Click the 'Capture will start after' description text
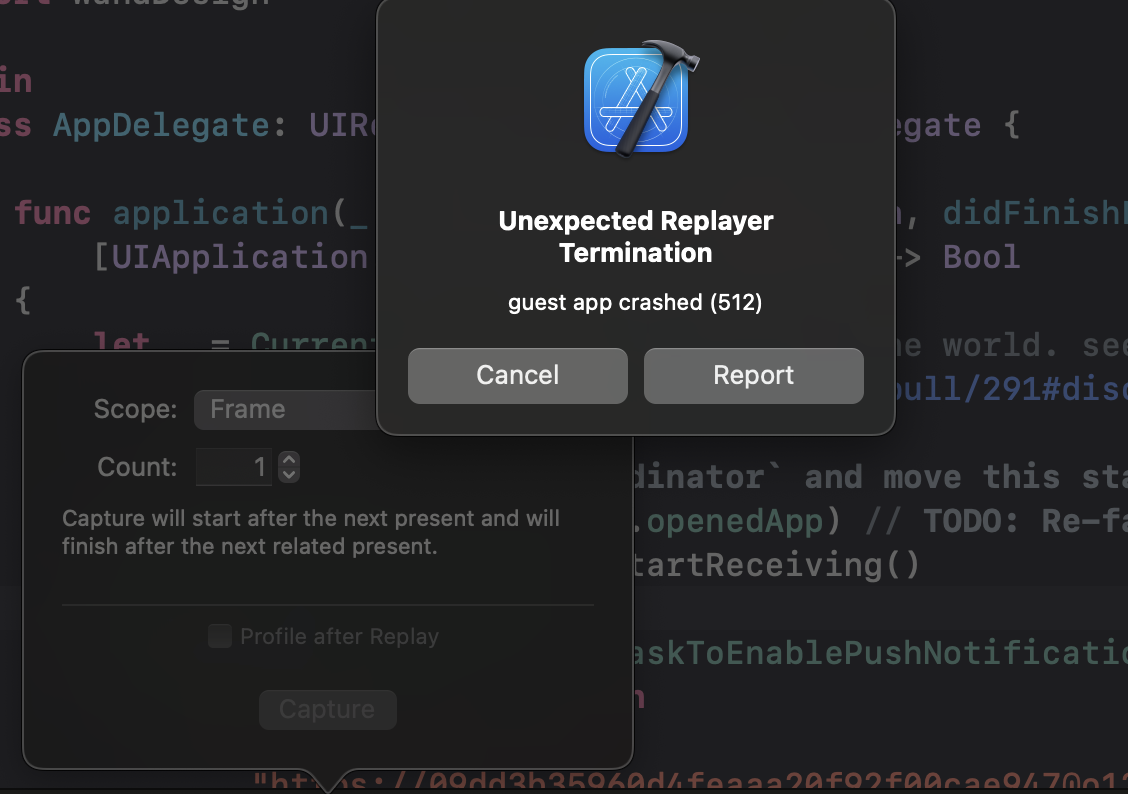 [x=311, y=532]
